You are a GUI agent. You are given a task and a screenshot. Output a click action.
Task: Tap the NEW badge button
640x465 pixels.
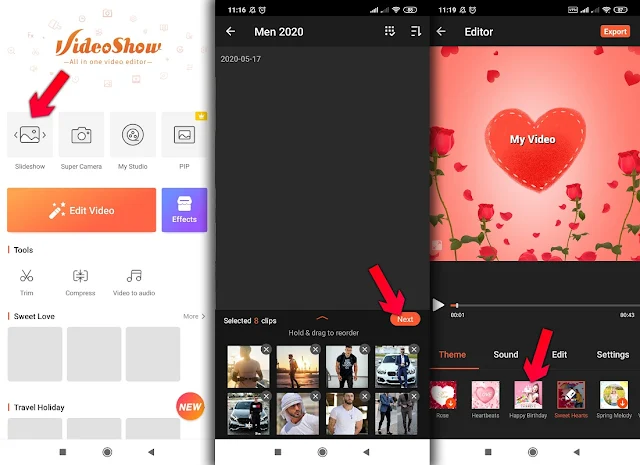click(190, 407)
